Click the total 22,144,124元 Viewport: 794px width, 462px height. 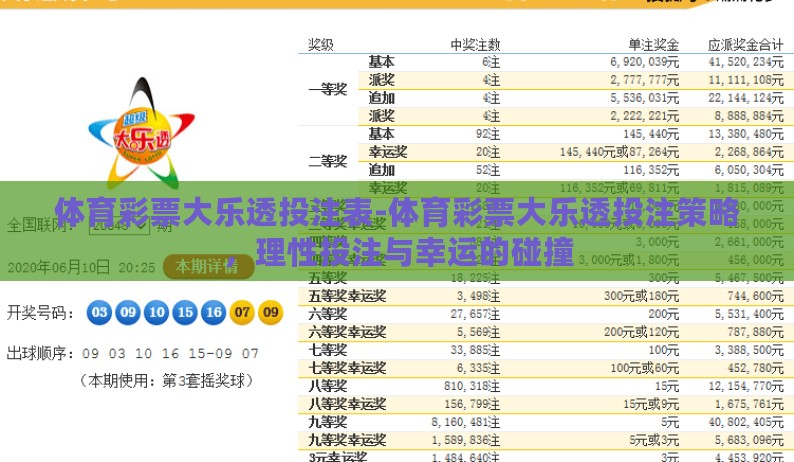pos(746,98)
